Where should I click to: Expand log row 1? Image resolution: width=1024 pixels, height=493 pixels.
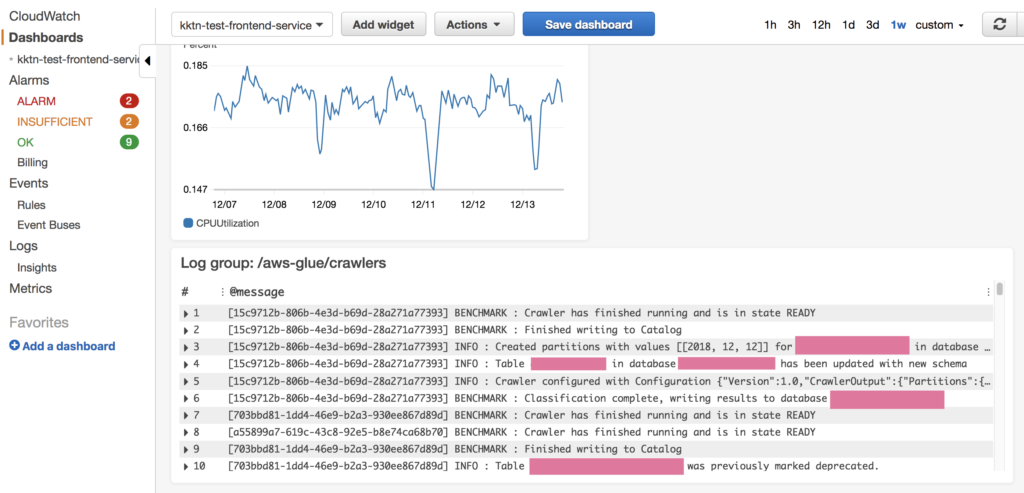pyautogui.click(x=187, y=313)
